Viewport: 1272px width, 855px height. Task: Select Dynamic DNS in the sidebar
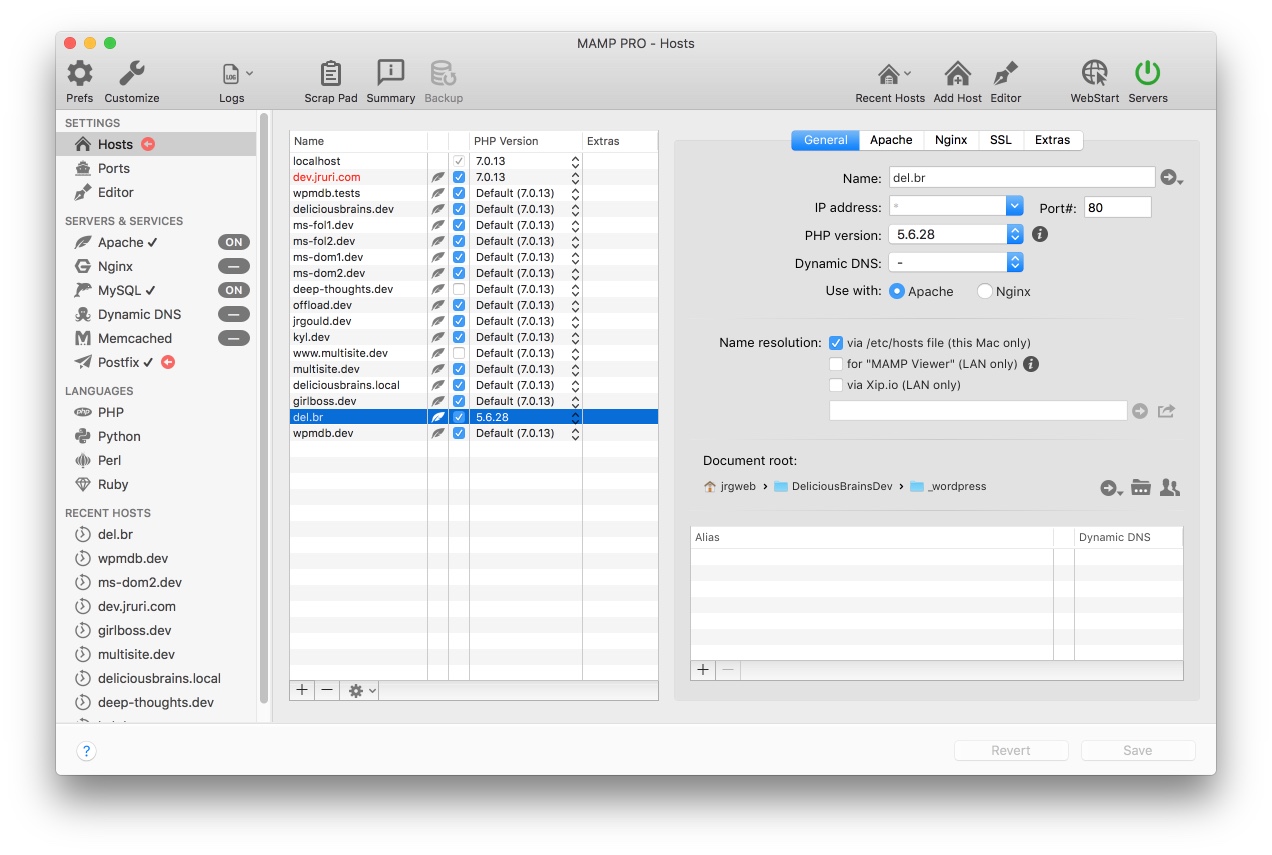pyautogui.click(x=139, y=314)
